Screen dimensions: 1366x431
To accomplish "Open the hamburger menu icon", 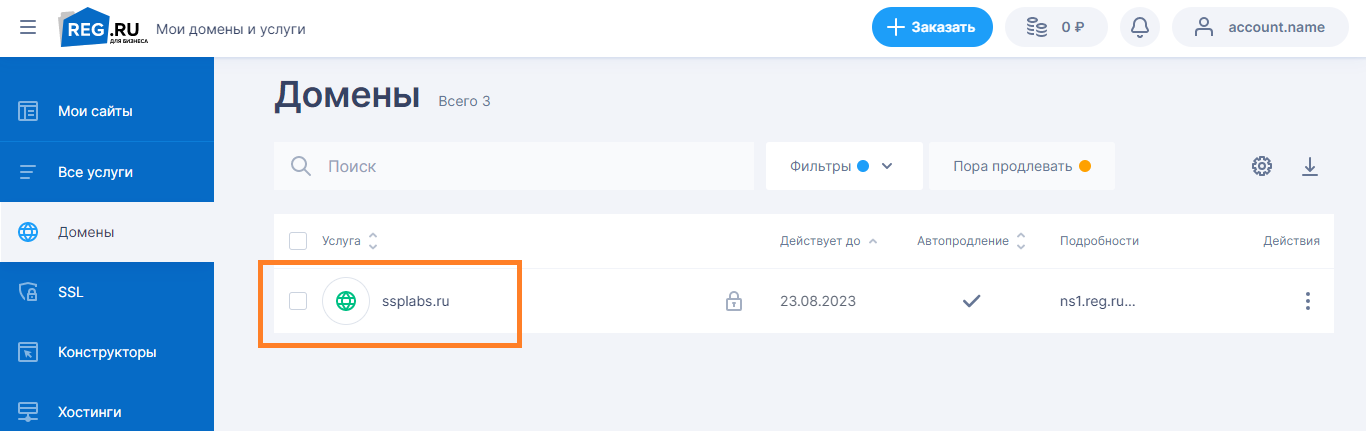I will (x=28, y=28).
